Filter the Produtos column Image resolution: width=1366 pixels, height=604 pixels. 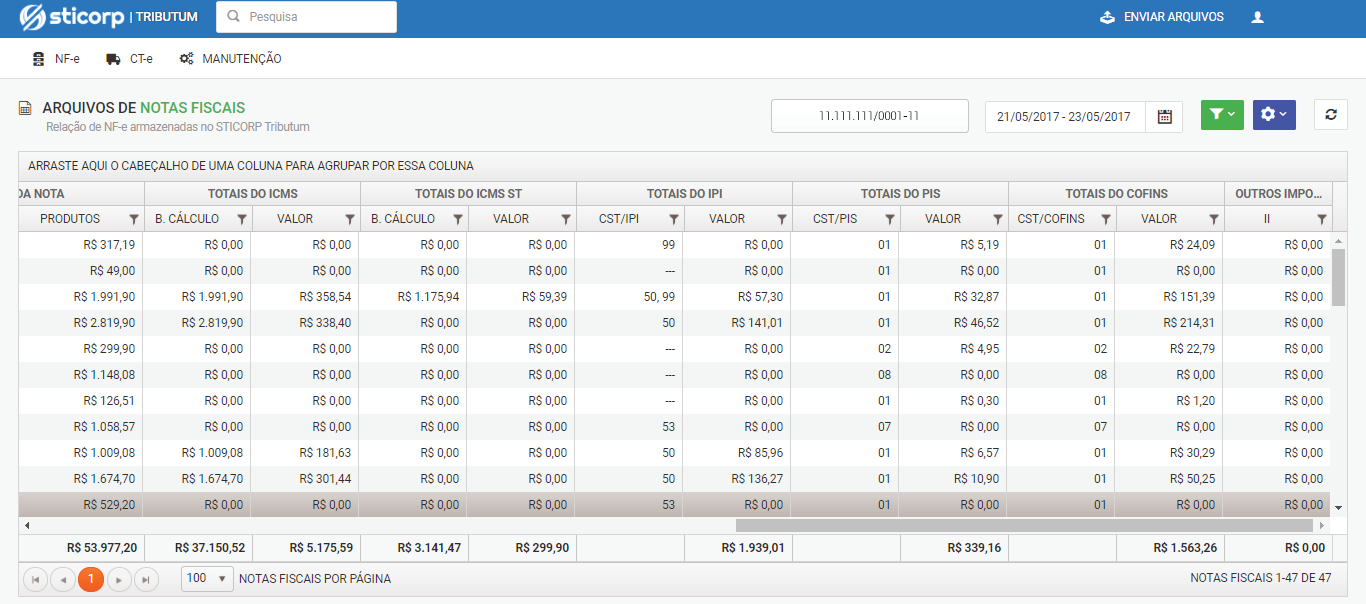134,219
